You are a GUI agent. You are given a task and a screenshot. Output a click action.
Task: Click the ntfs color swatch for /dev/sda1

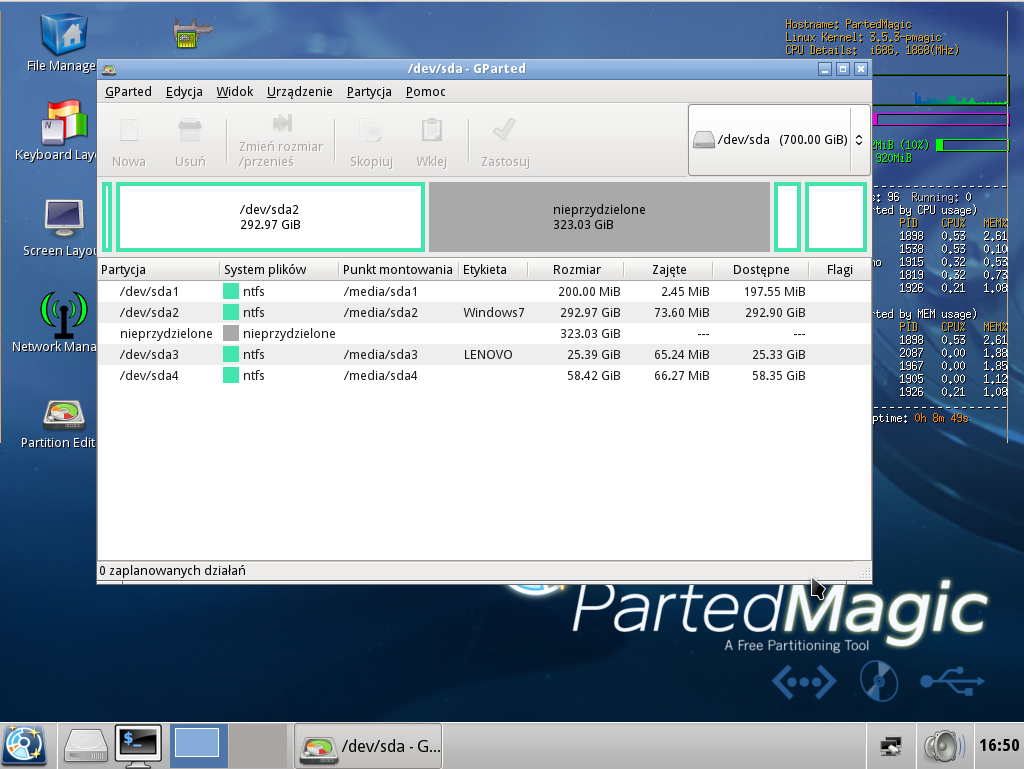(x=231, y=291)
